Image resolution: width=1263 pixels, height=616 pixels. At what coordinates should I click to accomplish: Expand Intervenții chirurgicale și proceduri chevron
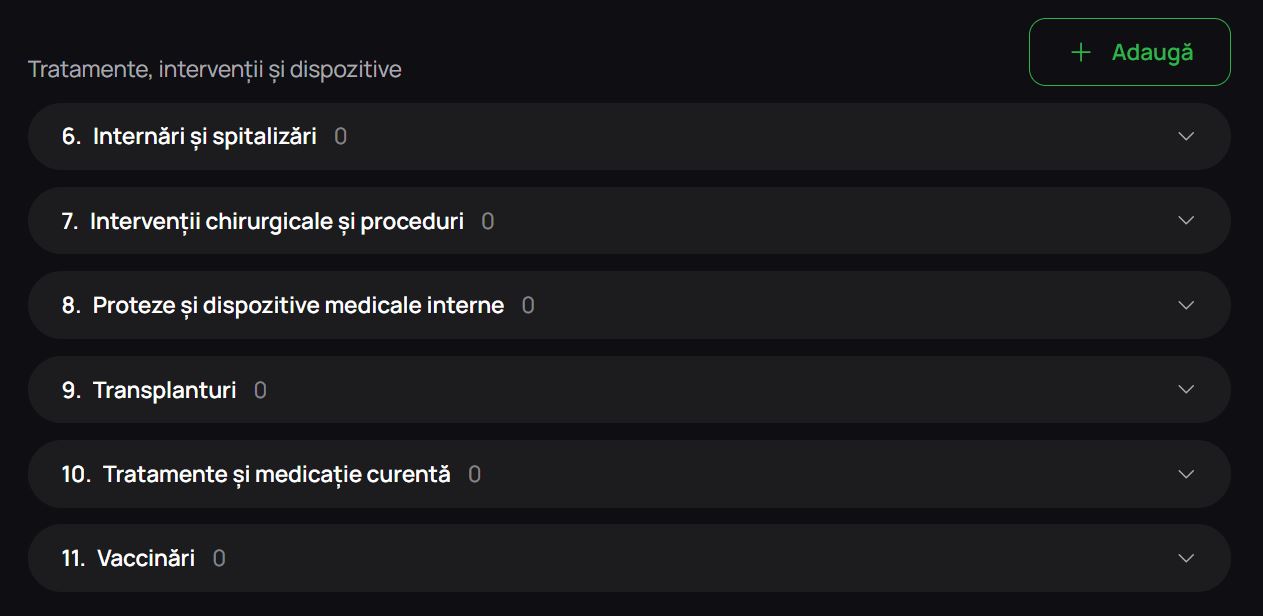tap(1186, 220)
